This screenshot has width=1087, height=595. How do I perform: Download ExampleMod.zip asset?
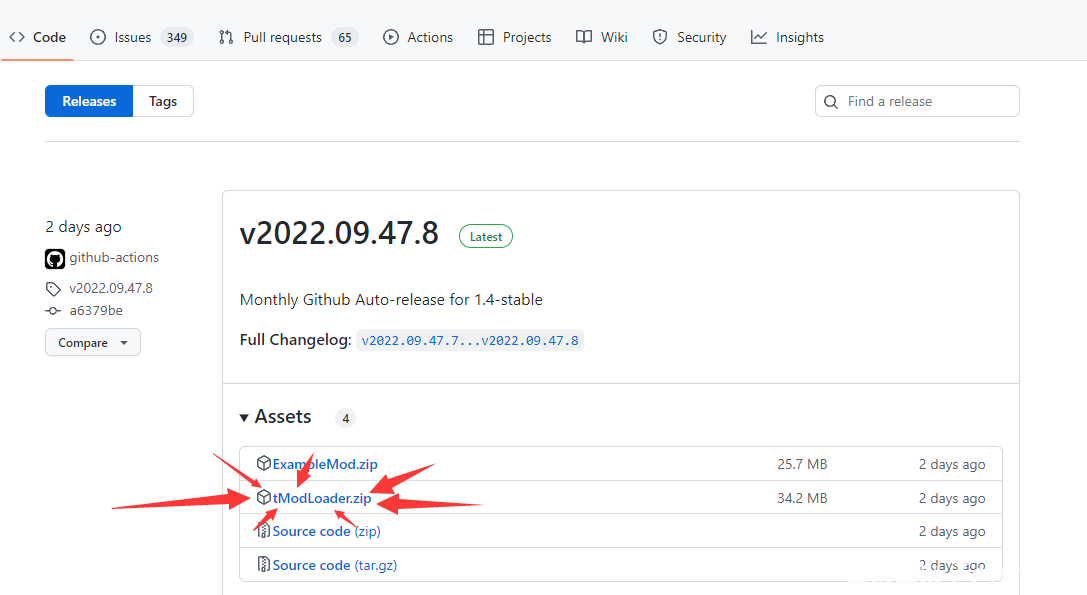point(325,464)
